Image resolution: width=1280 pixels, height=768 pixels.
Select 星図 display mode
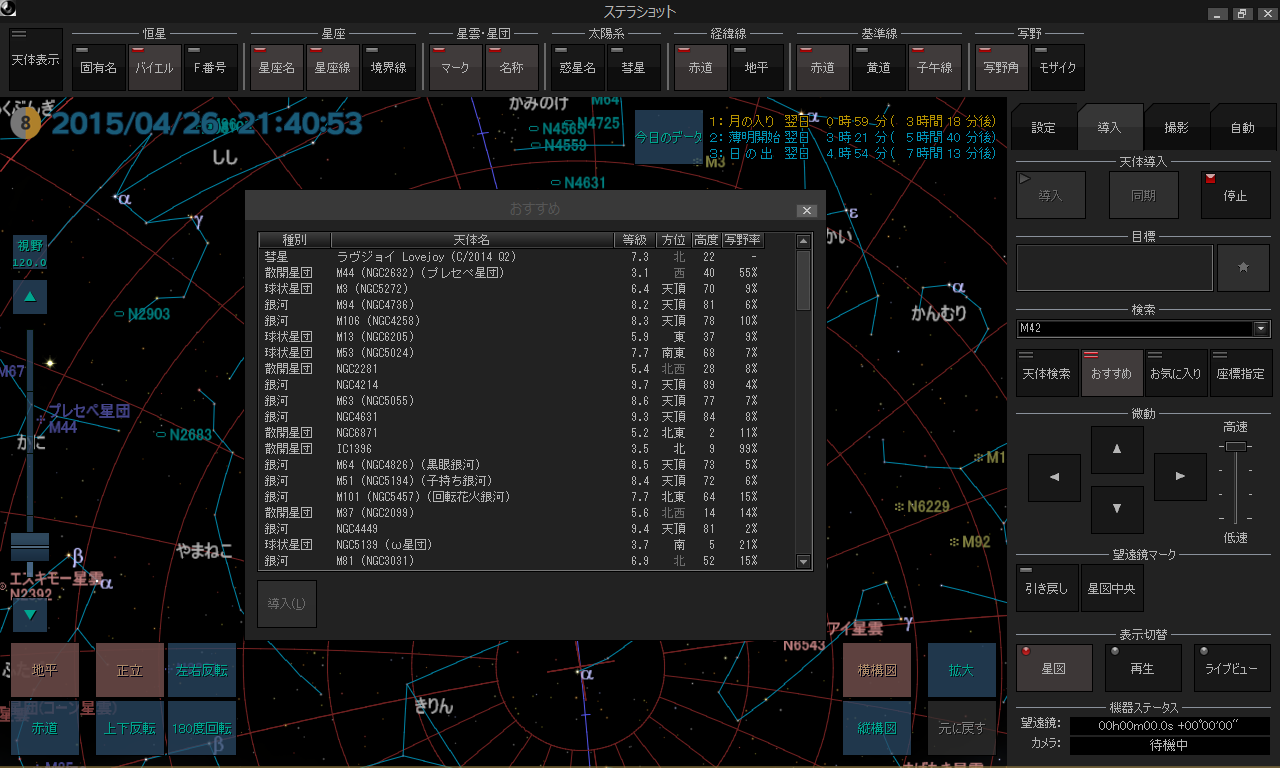coord(1054,668)
